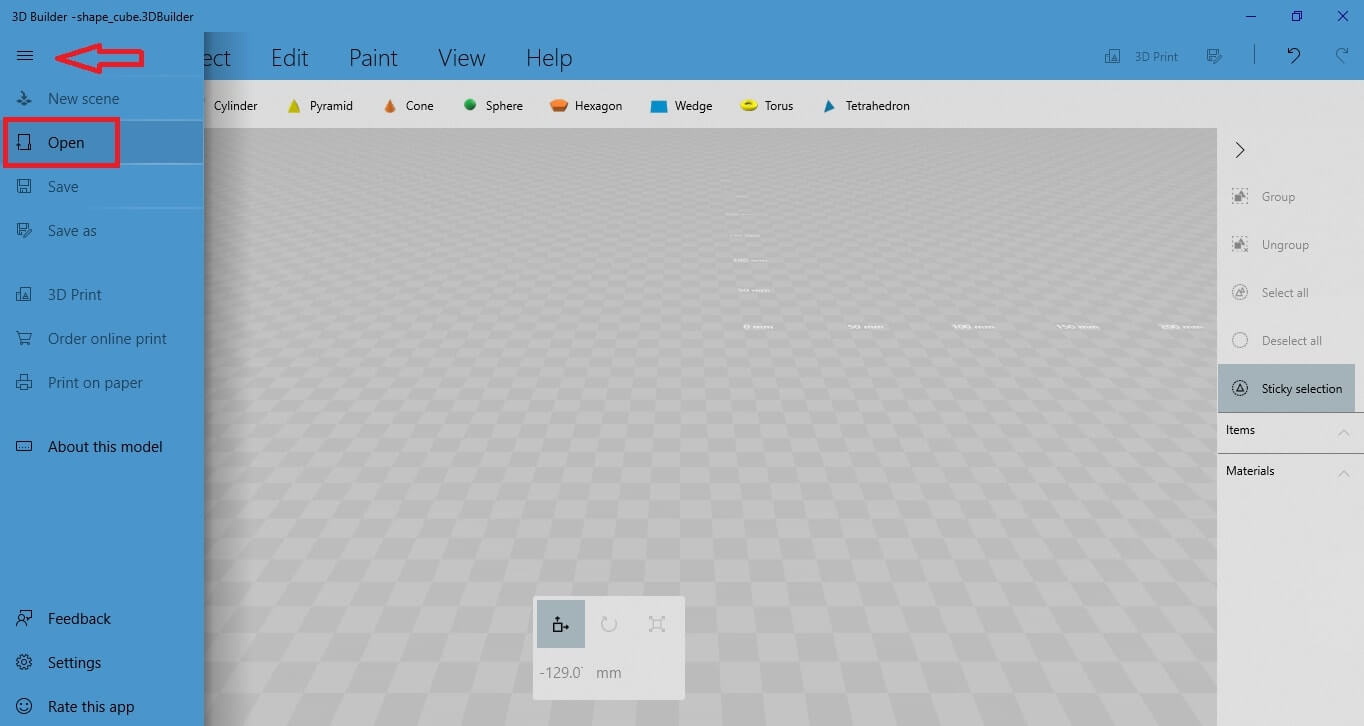Choose Save as from menu
The image size is (1364, 726).
click(x=72, y=231)
